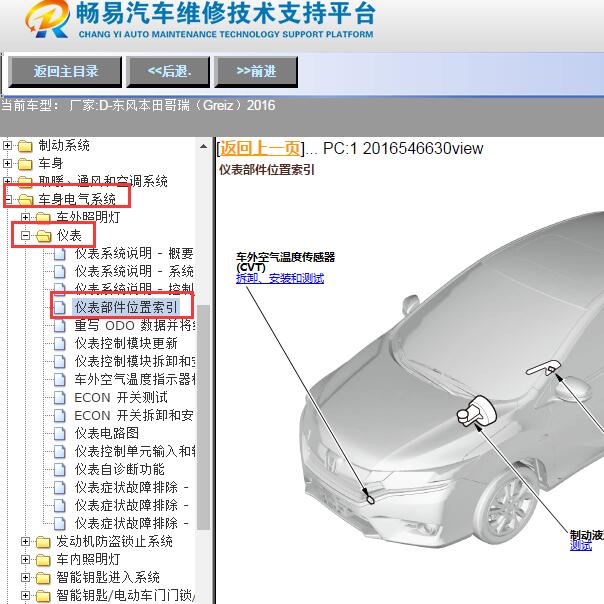Click document icon for 仪表系统说明 - 系统
The width and height of the screenshot is (604, 604).
click(x=59, y=272)
